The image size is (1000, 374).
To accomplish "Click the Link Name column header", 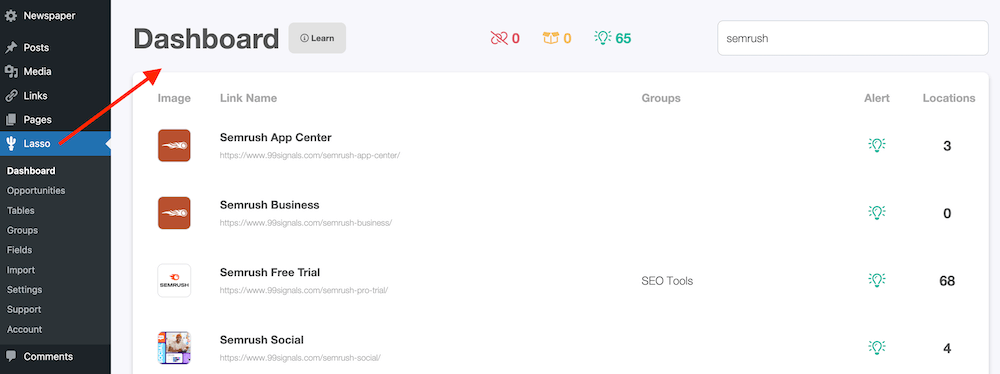I will click(248, 98).
